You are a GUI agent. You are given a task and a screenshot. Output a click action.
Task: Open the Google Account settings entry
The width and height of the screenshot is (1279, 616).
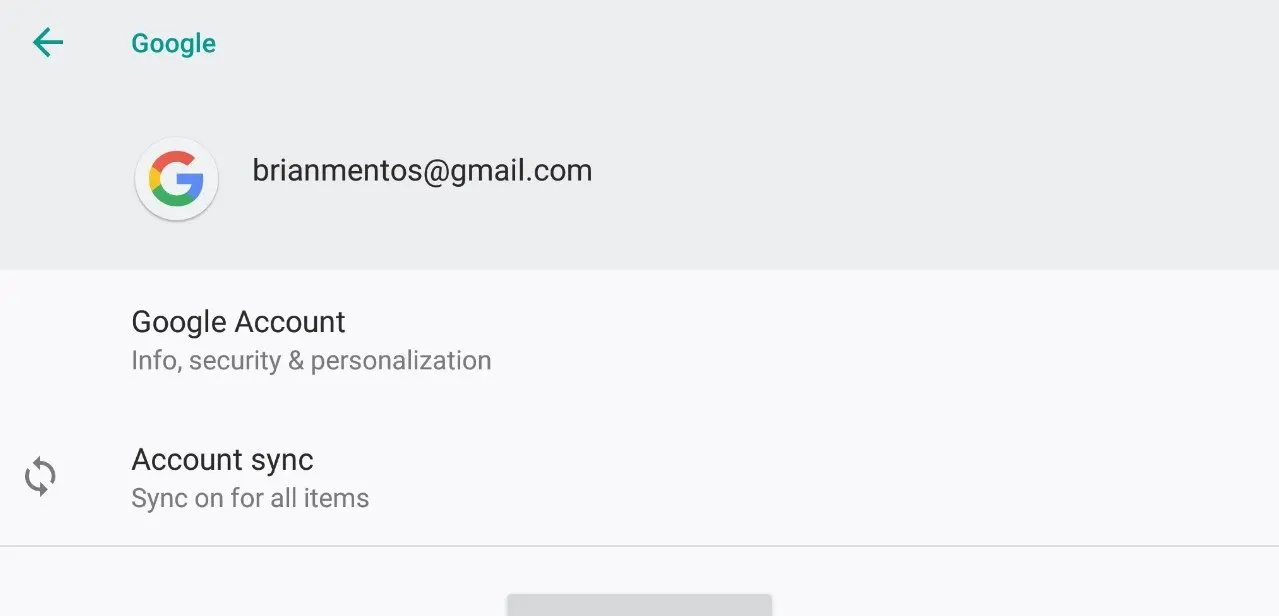640,340
